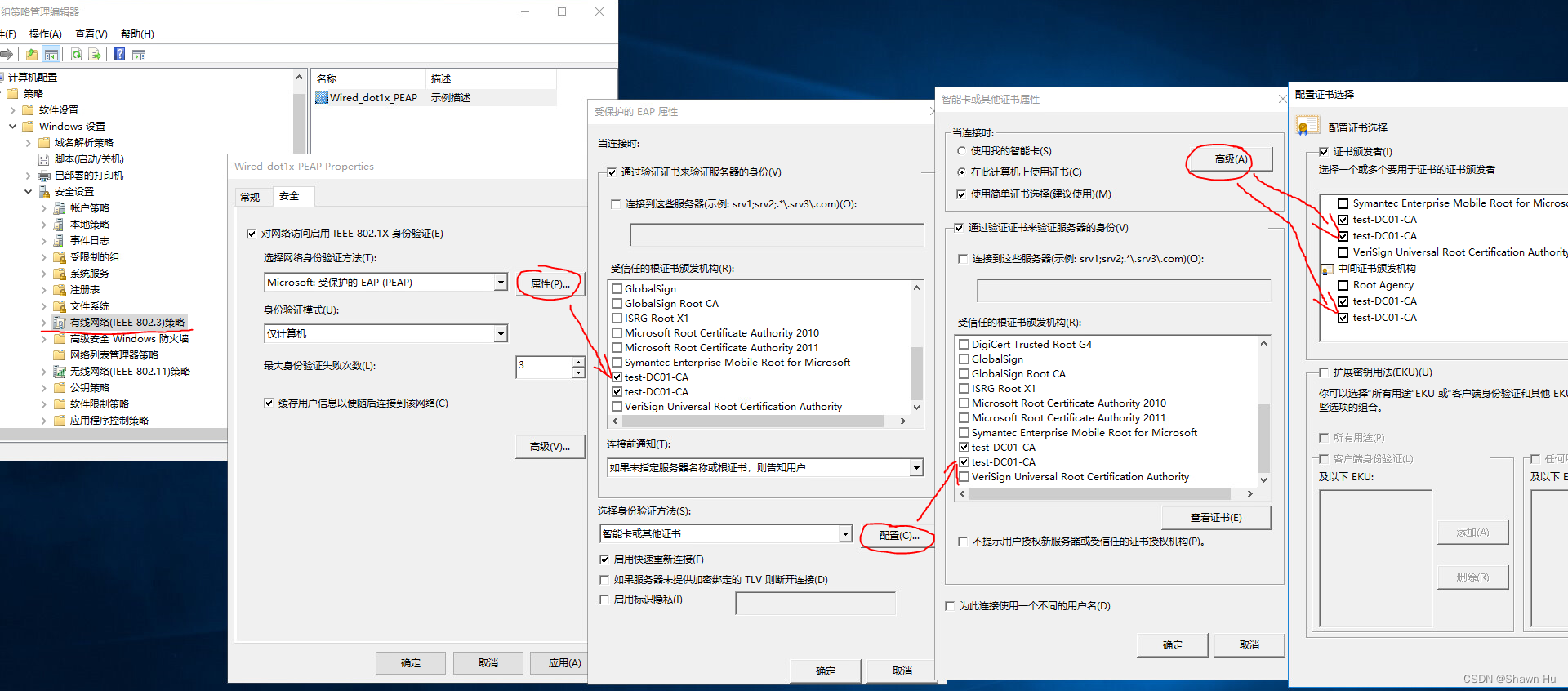Check DigiCert Trusted Root G4 checkbox
Screen dimensions: 1568x691
pos(964,345)
